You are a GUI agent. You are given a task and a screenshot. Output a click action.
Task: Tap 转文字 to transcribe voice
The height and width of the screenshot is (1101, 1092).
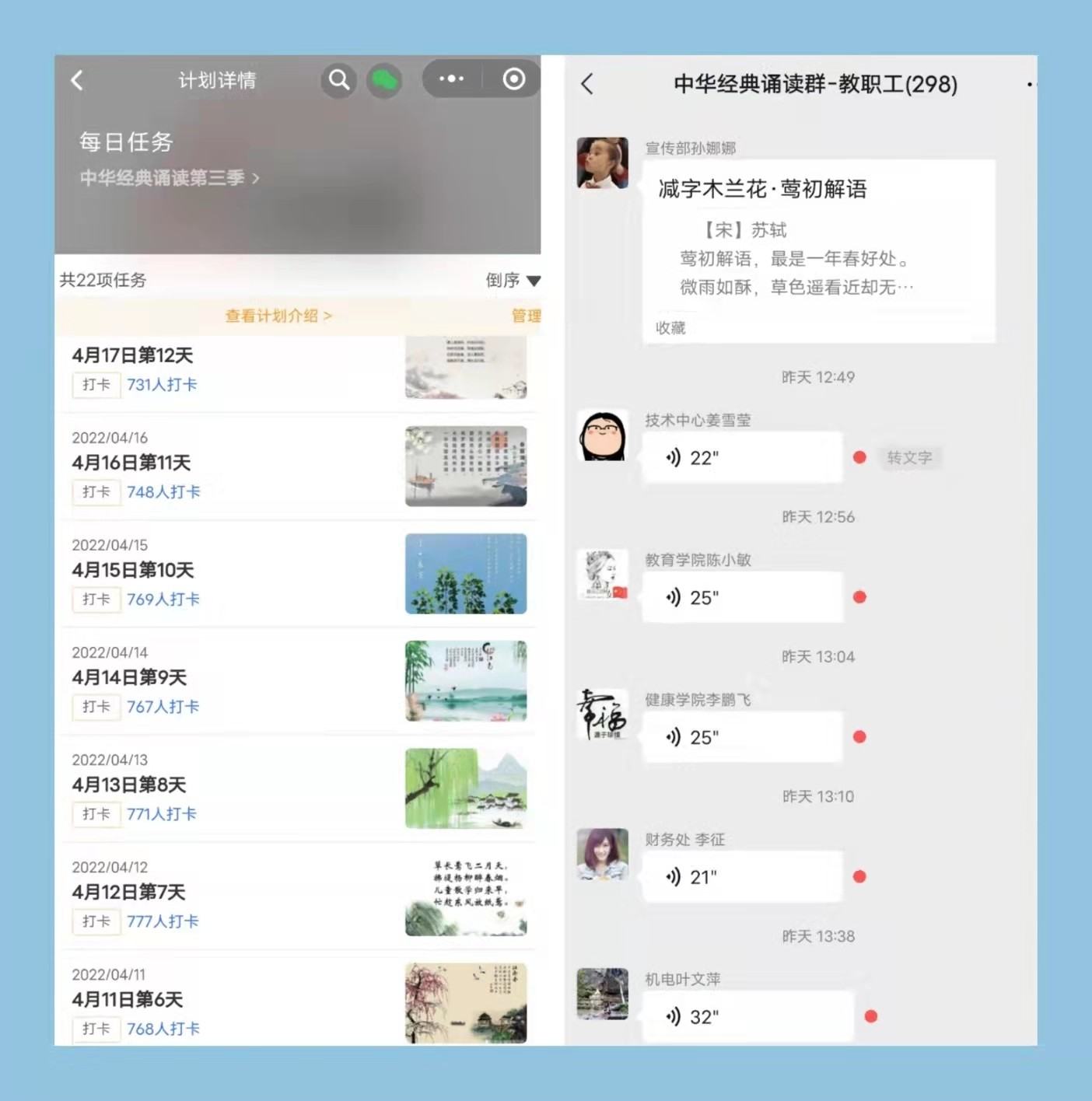(x=908, y=458)
